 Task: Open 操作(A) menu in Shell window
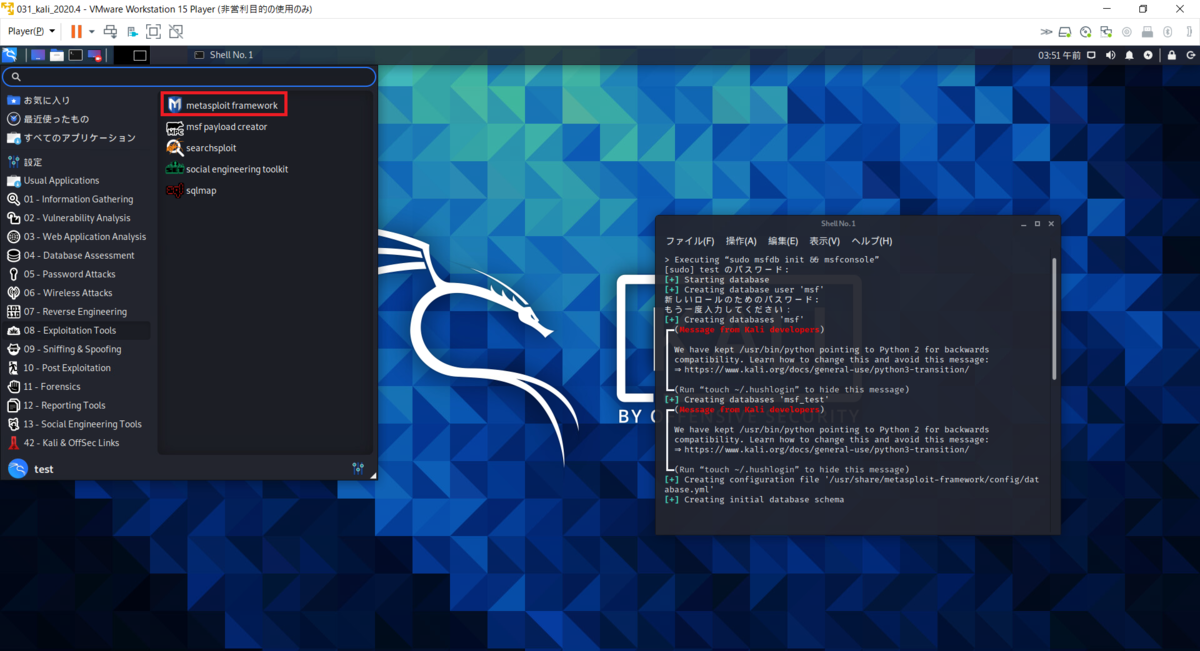[x=741, y=241]
